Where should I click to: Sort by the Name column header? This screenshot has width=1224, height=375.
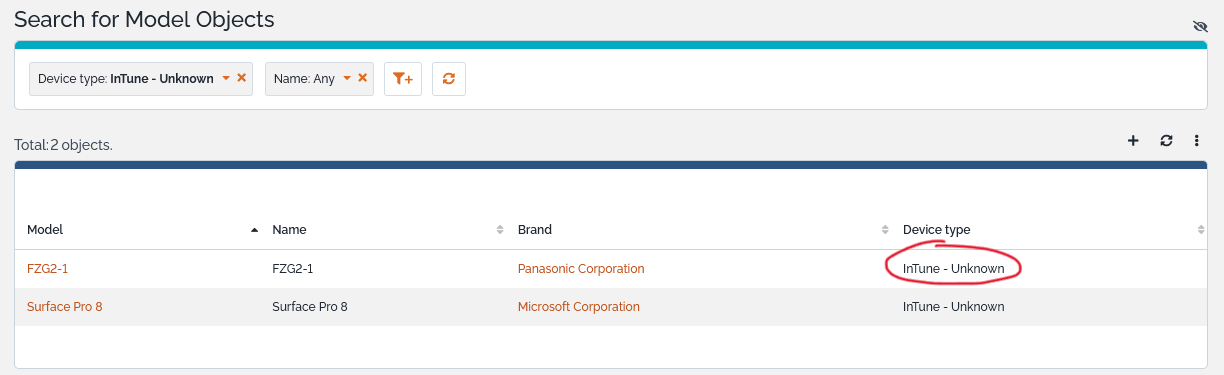pyautogui.click(x=289, y=230)
